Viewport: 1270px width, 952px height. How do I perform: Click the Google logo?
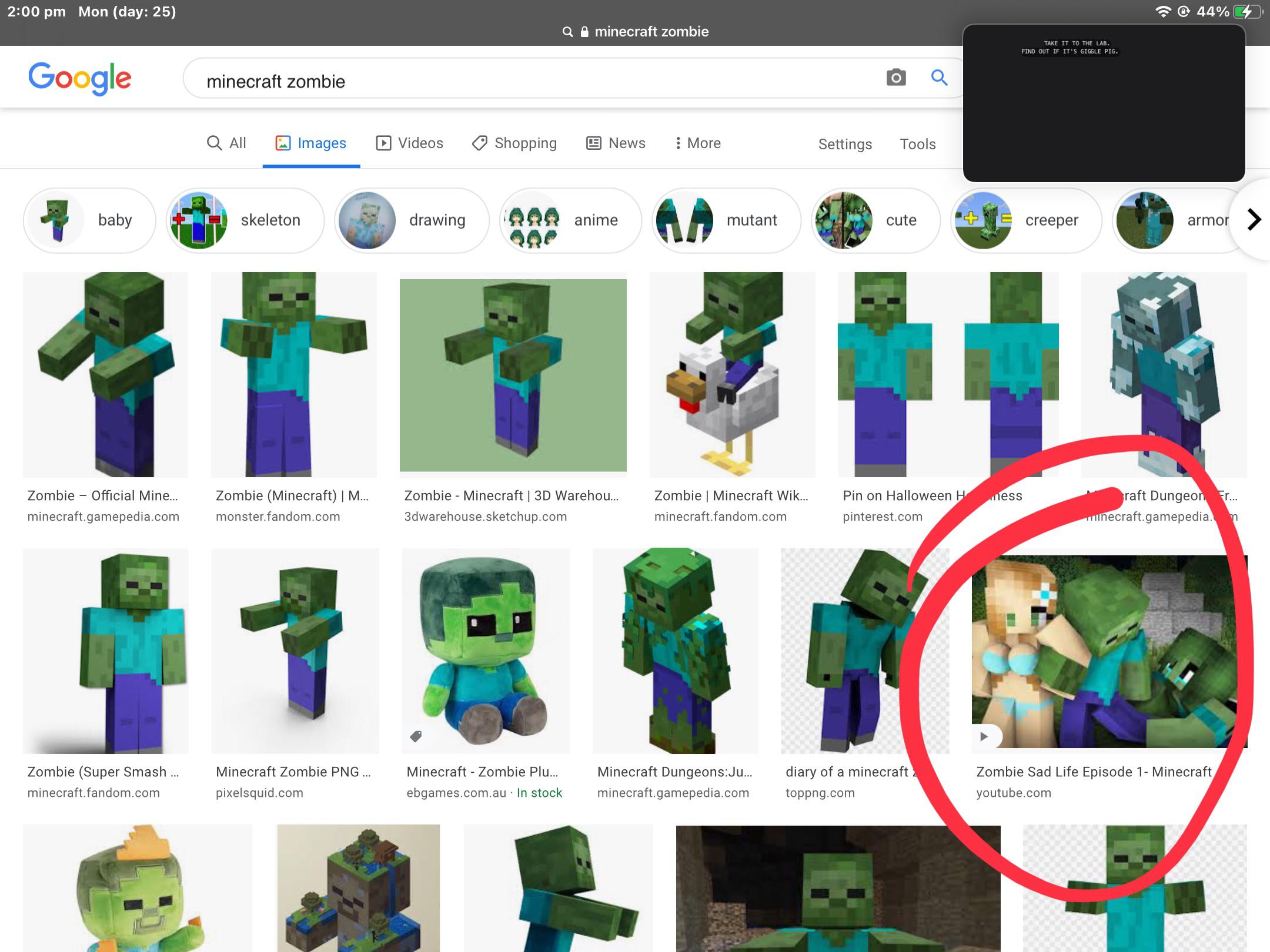point(80,78)
